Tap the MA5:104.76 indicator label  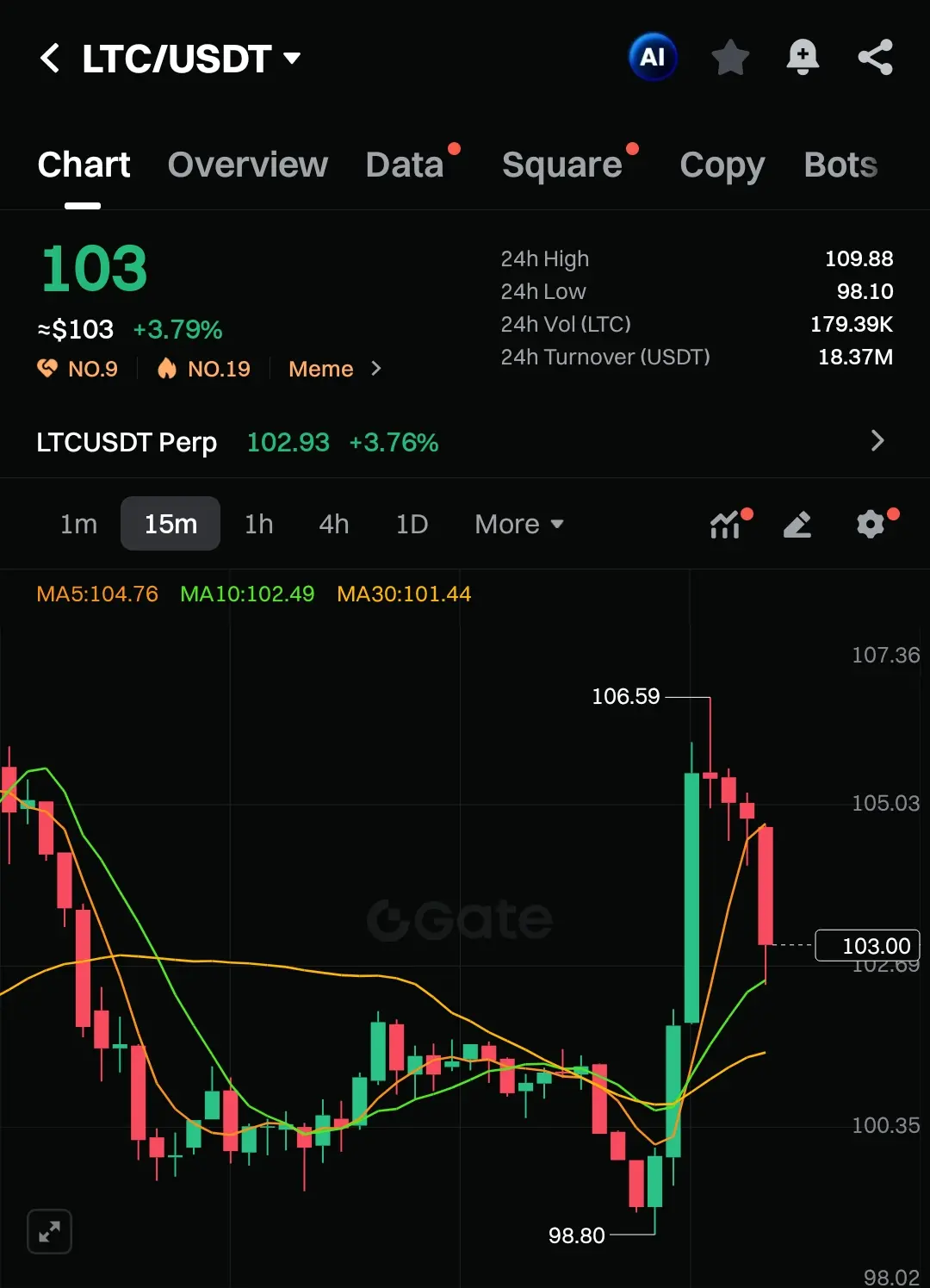pos(97,594)
